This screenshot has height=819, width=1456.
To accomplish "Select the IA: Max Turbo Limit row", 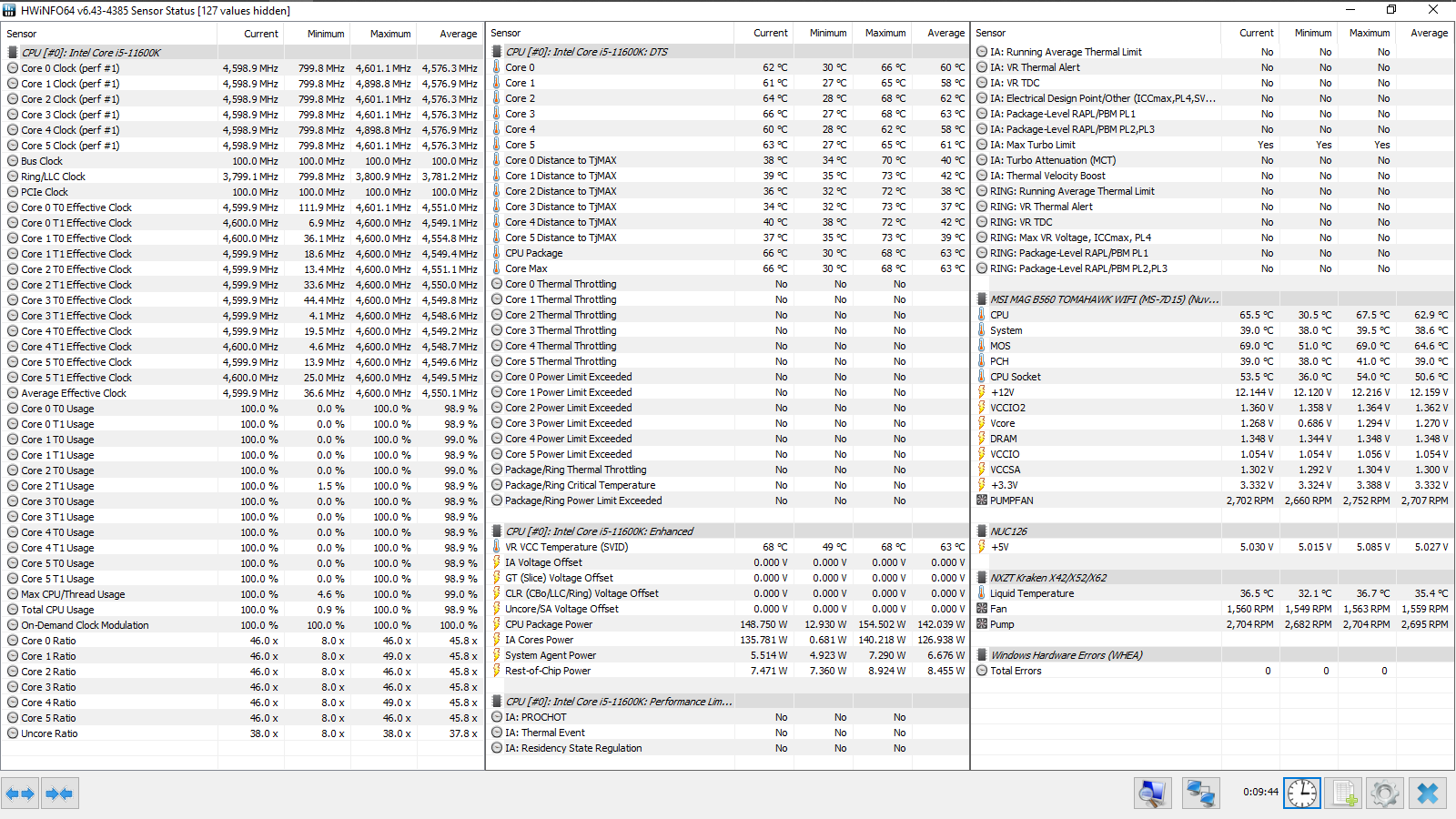I will click(1213, 145).
